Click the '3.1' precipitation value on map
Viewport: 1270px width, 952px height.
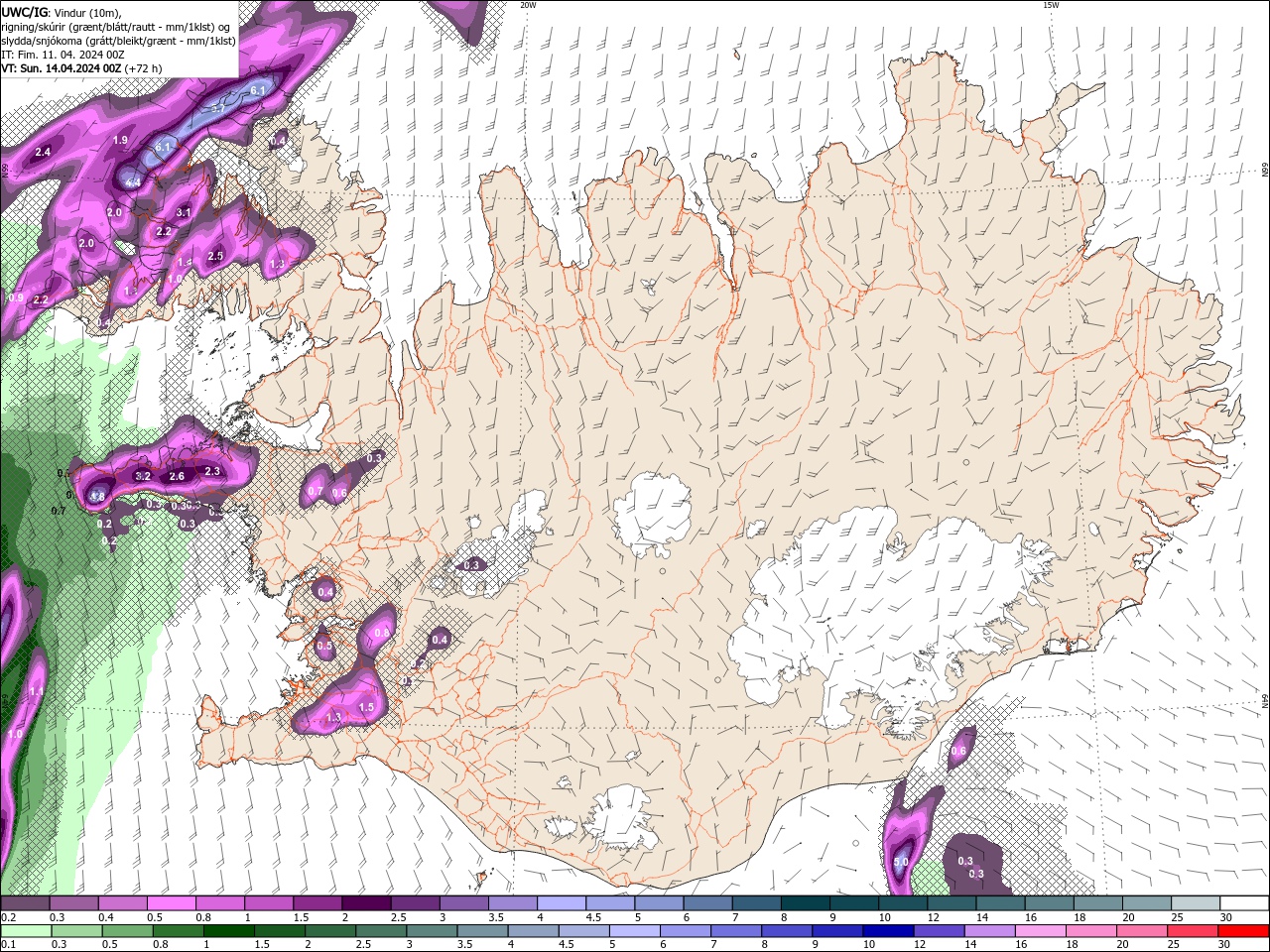pos(184,212)
